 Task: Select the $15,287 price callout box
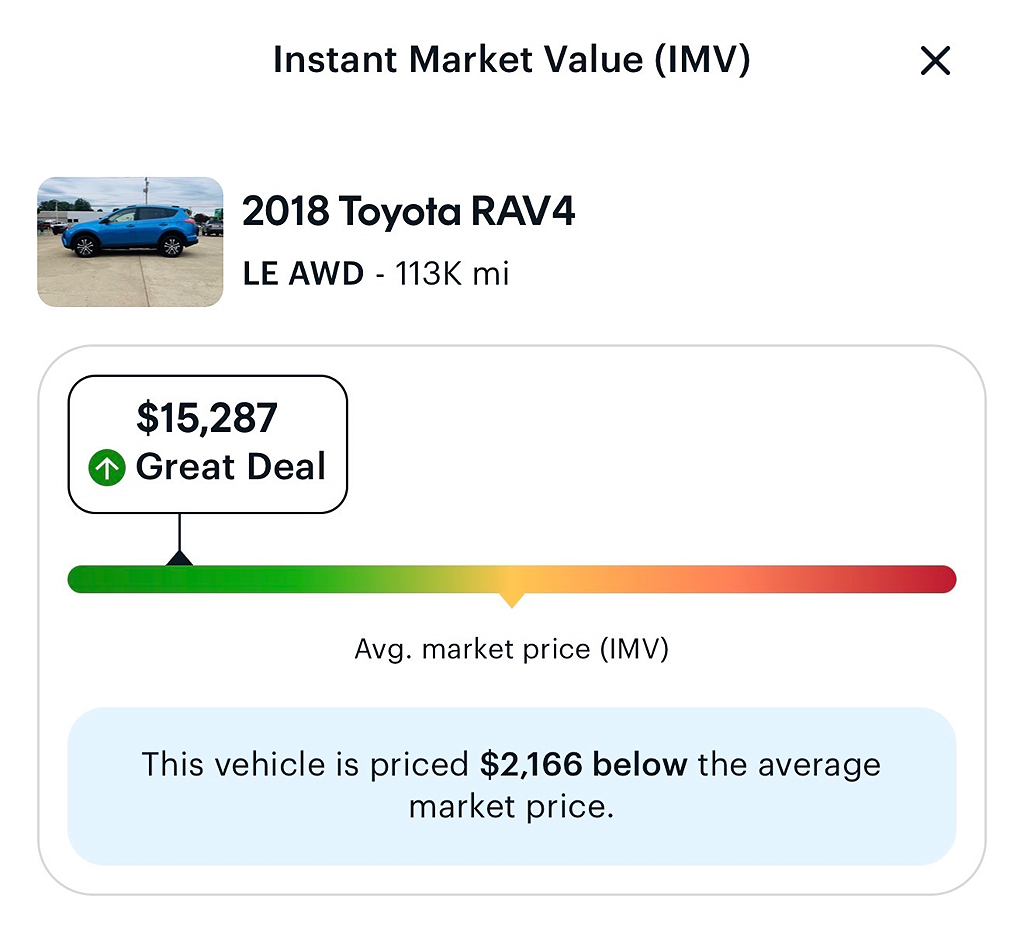pos(208,445)
